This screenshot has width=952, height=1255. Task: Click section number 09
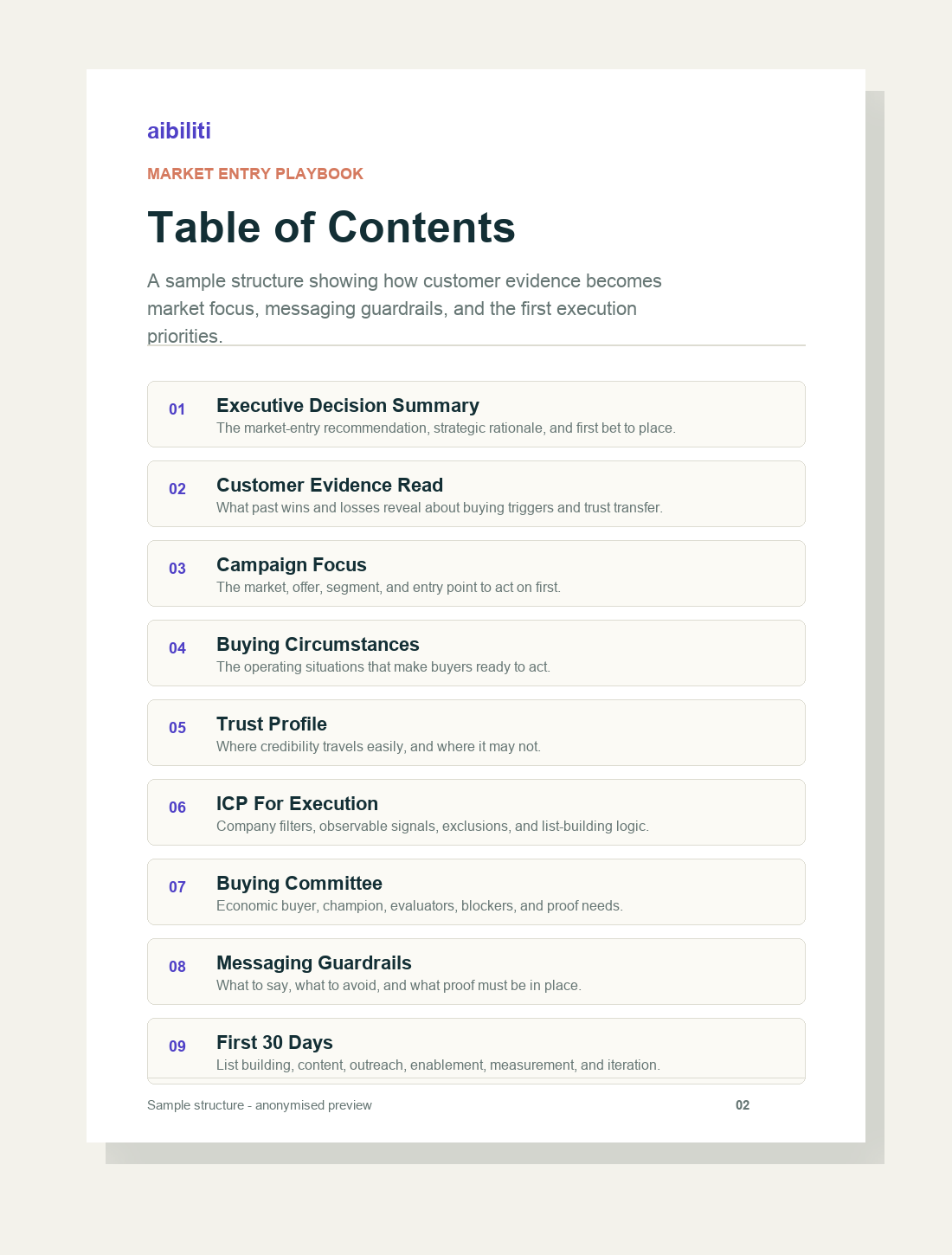coord(177,1046)
